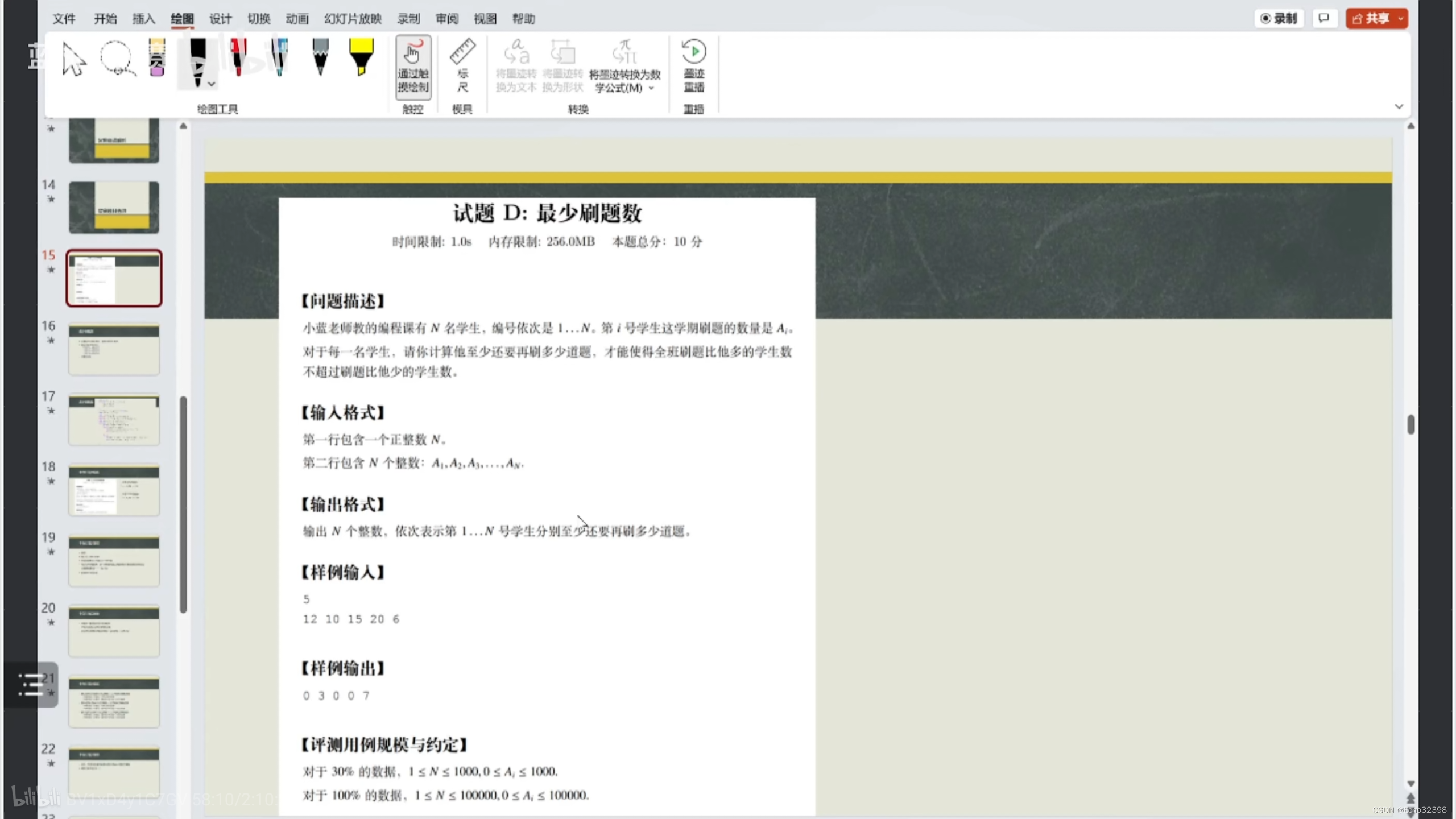
Task: Select slide 20 thumbnail
Action: [114, 631]
